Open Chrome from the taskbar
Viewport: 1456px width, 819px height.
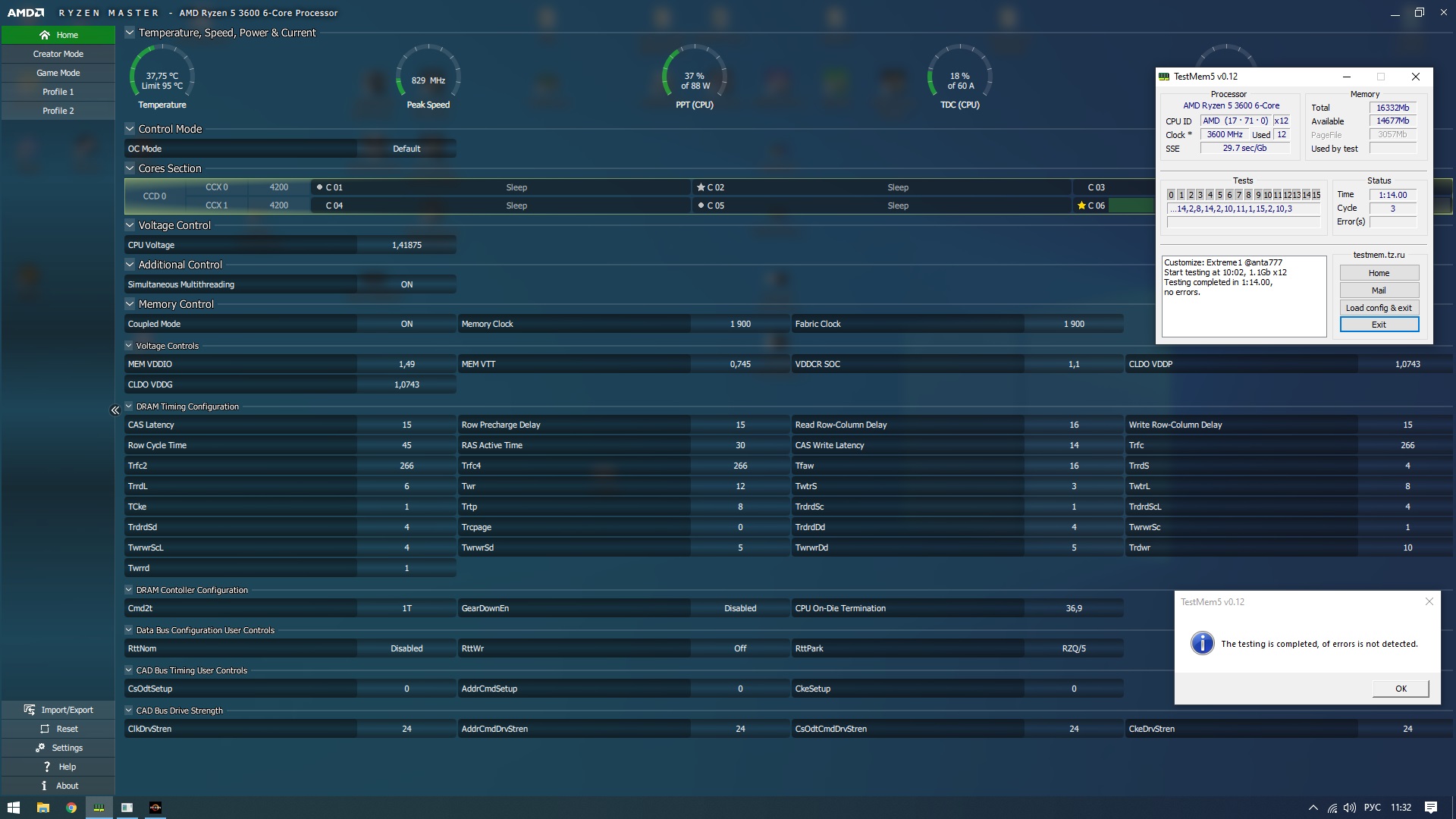click(x=71, y=808)
